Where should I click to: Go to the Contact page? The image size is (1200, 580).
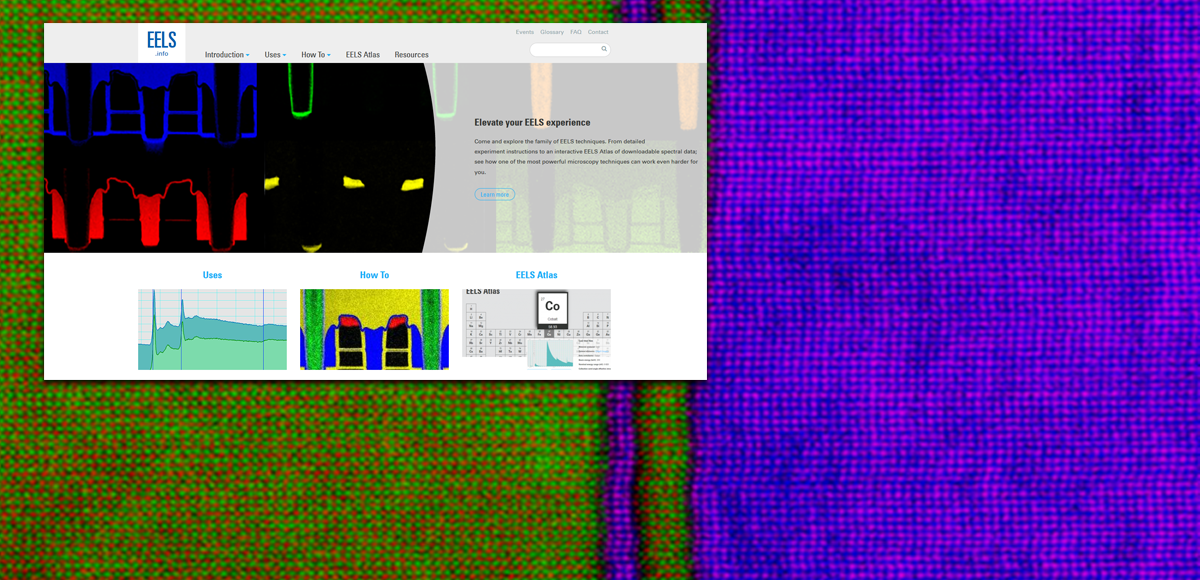(598, 31)
